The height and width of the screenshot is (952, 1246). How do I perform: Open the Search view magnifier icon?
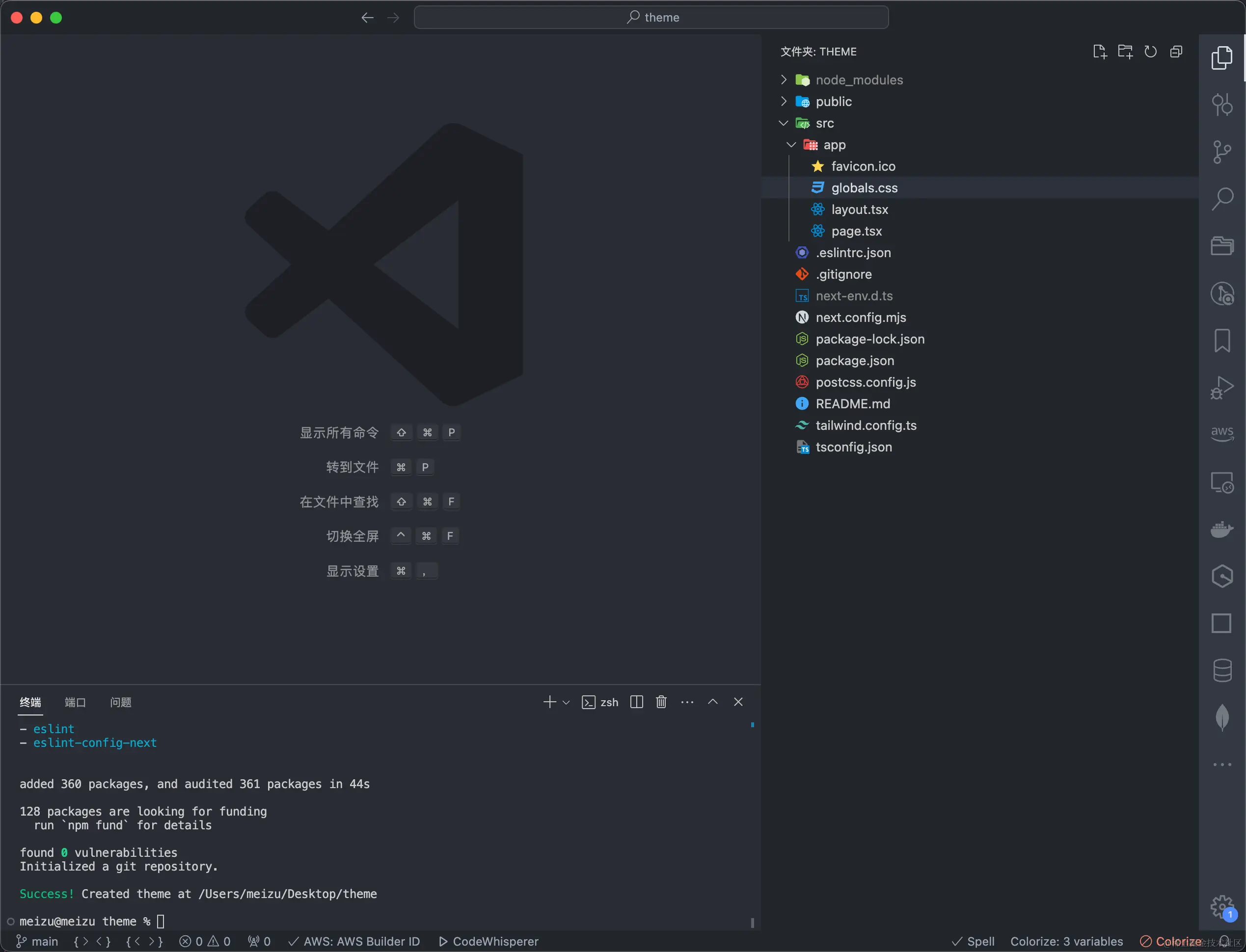pyautogui.click(x=1221, y=199)
